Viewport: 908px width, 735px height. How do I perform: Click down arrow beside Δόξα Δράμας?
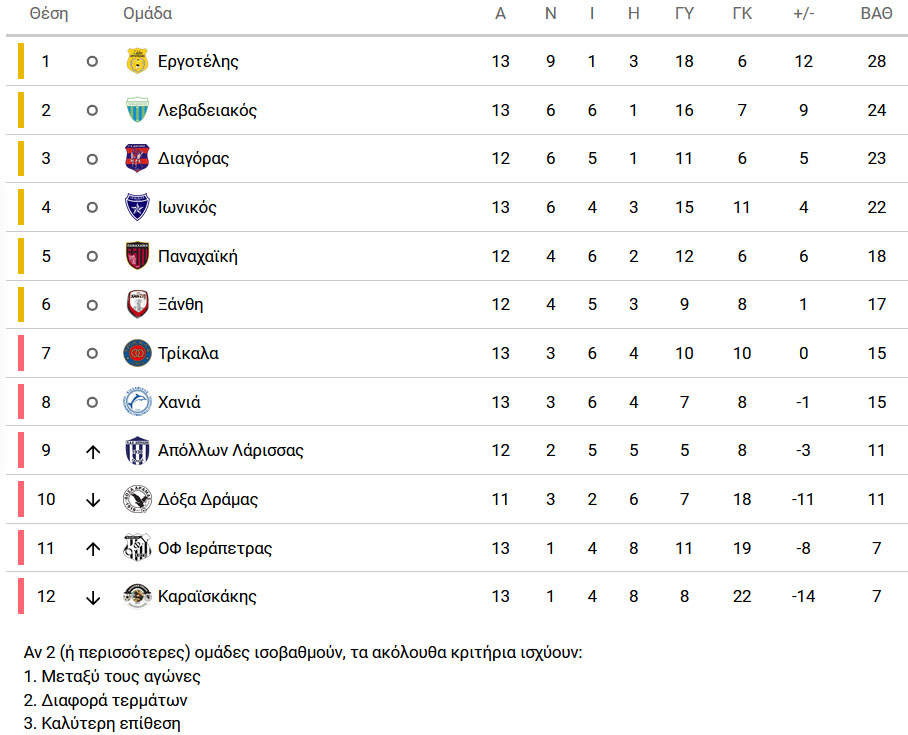pos(92,500)
